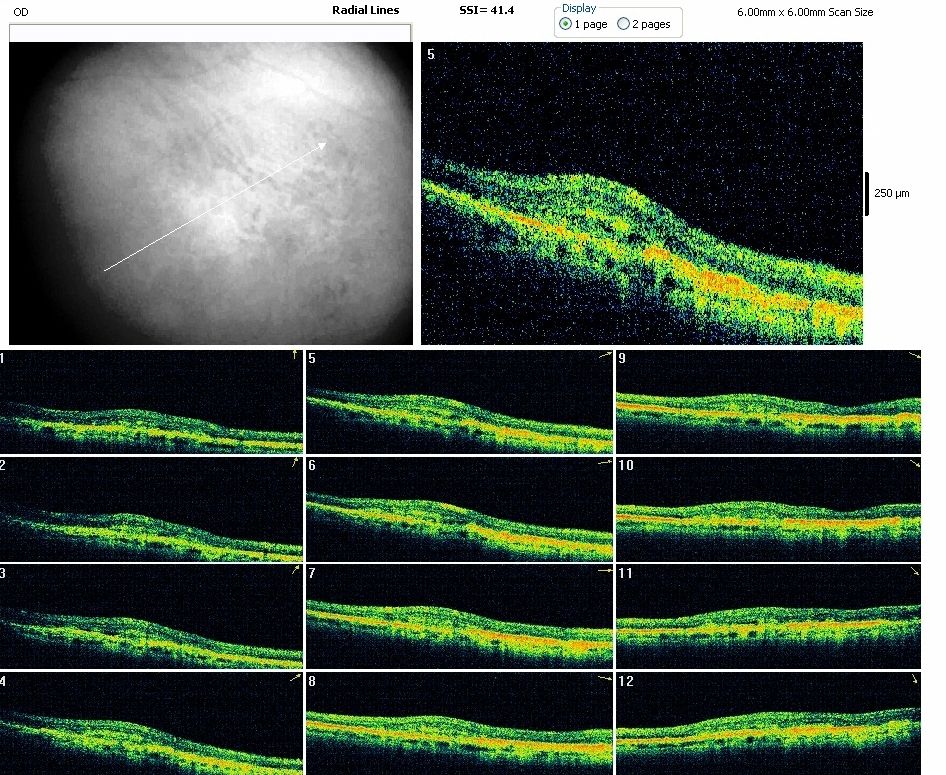Open radial scan thumbnail number 10
The width and height of the screenshot is (946, 775).
[x=768, y=509]
